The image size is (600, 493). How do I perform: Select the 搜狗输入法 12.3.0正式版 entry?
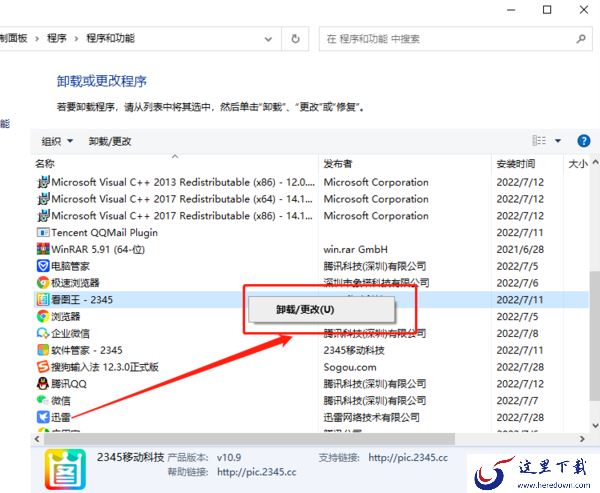(x=105, y=367)
